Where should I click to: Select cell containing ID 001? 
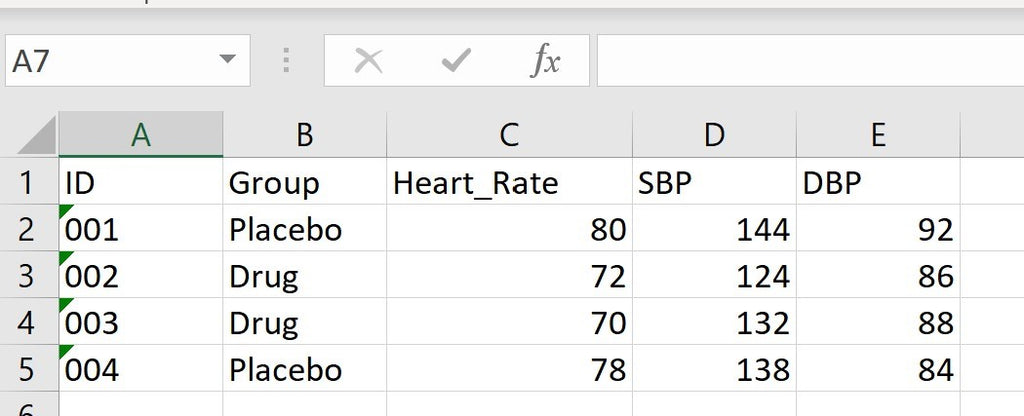pyautogui.click(x=141, y=230)
